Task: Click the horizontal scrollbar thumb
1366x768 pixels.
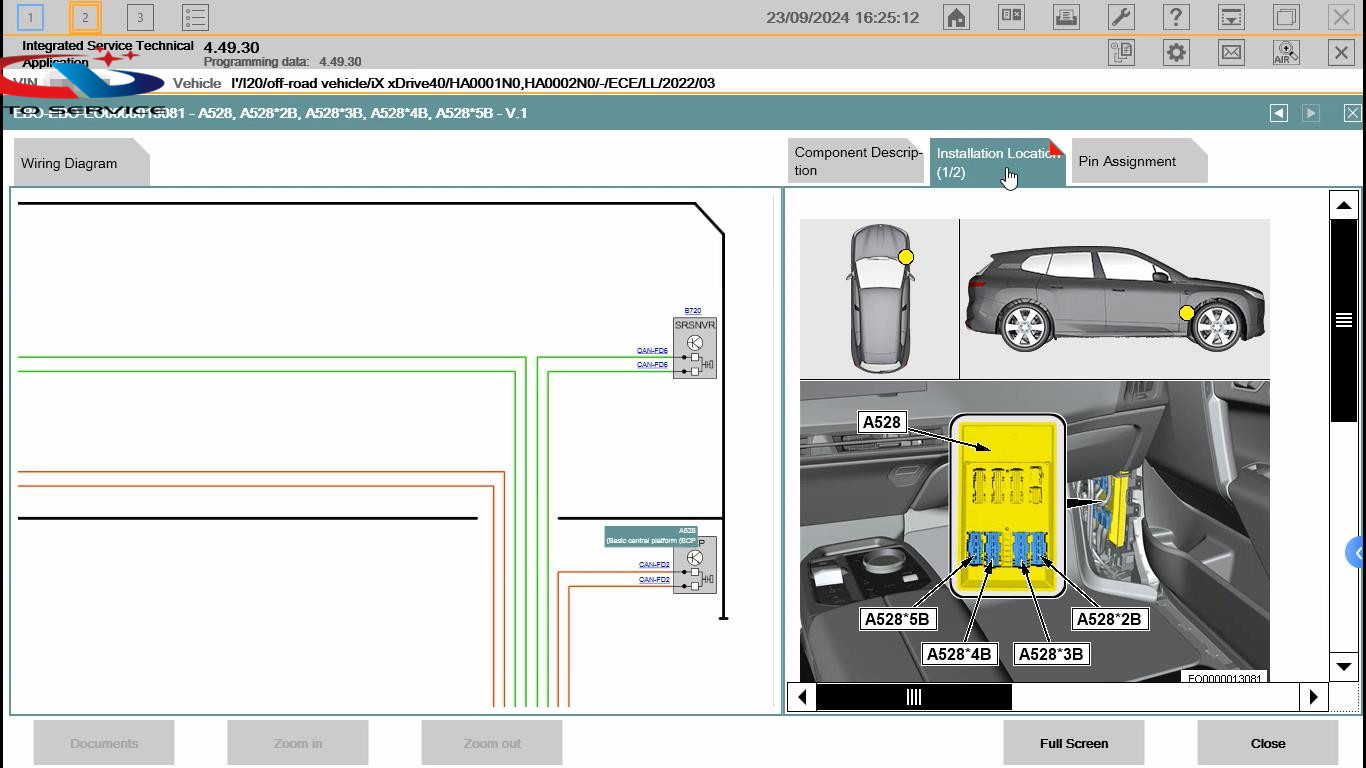Action: coord(914,697)
